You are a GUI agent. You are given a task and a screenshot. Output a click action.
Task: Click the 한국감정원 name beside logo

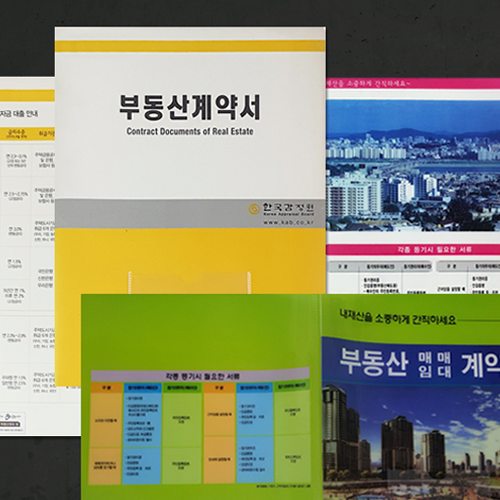(288, 207)
